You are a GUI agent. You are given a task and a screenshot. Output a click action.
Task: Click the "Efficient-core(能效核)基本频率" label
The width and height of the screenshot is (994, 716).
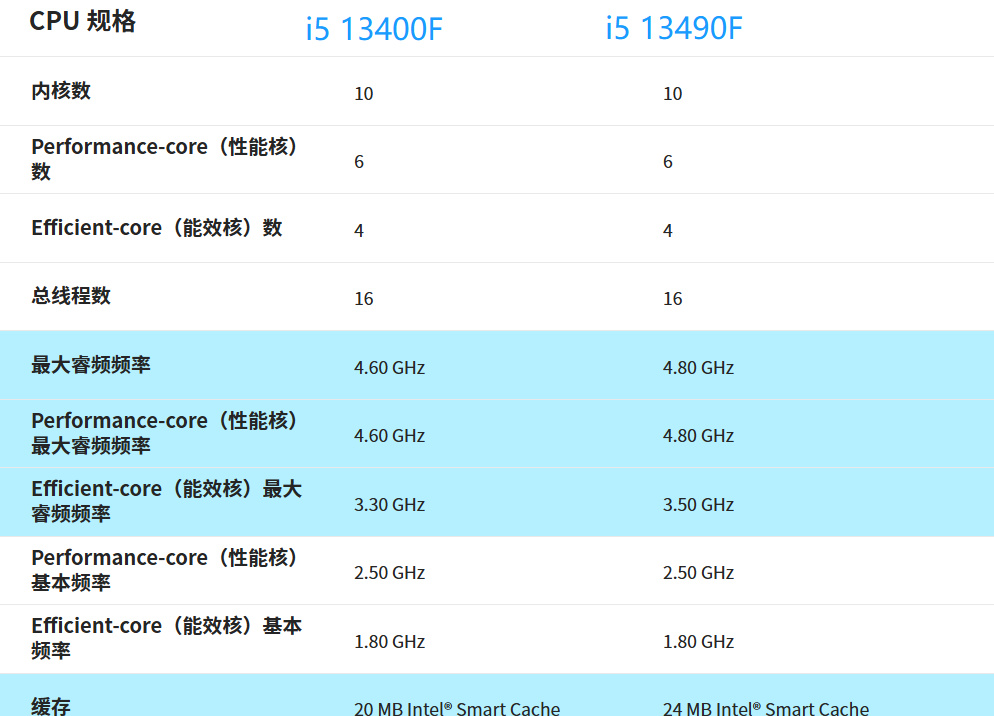167,638
